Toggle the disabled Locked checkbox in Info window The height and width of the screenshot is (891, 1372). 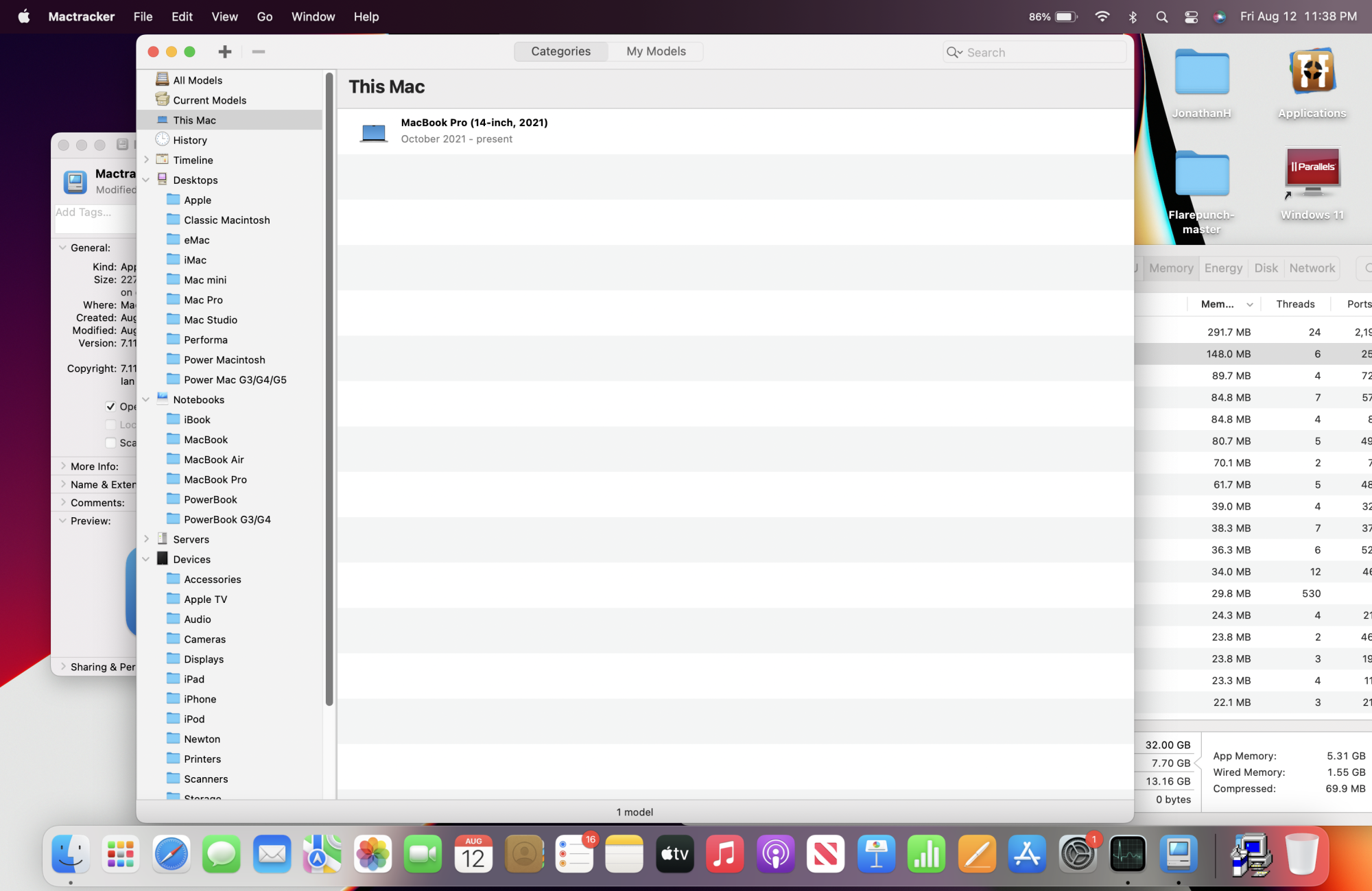coord(110,425)
